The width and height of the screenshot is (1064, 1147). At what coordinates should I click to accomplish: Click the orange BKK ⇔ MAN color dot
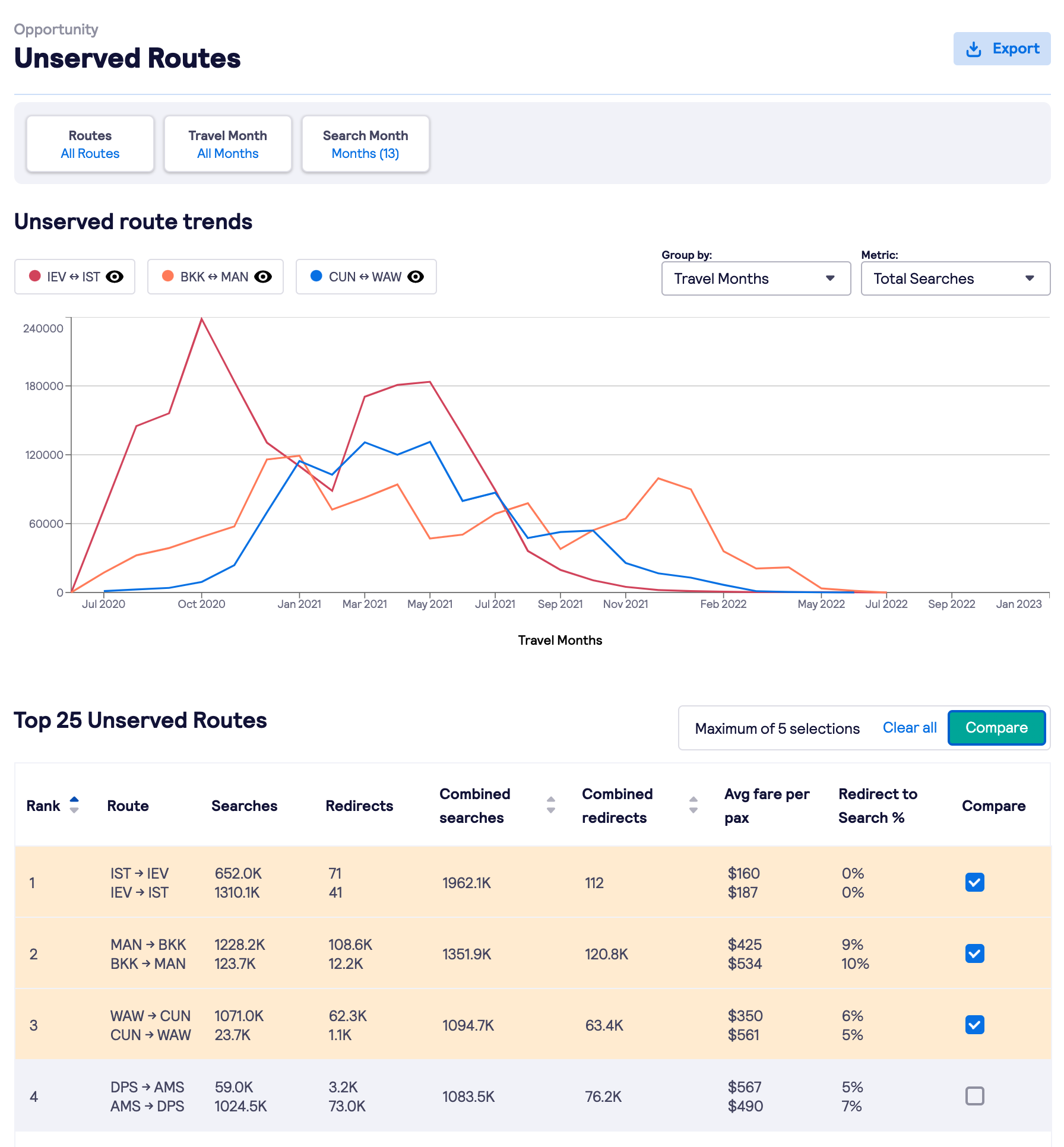click(168, 276)
